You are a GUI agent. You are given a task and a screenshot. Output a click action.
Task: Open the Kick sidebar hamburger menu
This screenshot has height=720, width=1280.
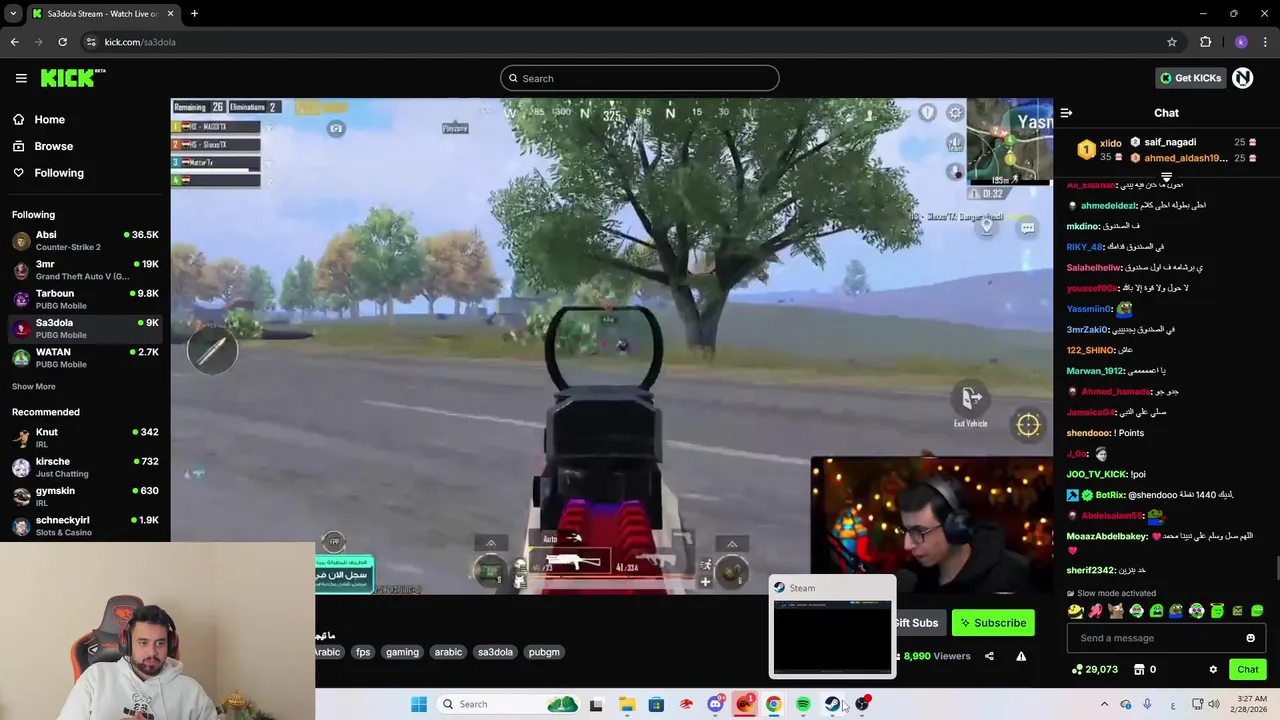(21, 78)
